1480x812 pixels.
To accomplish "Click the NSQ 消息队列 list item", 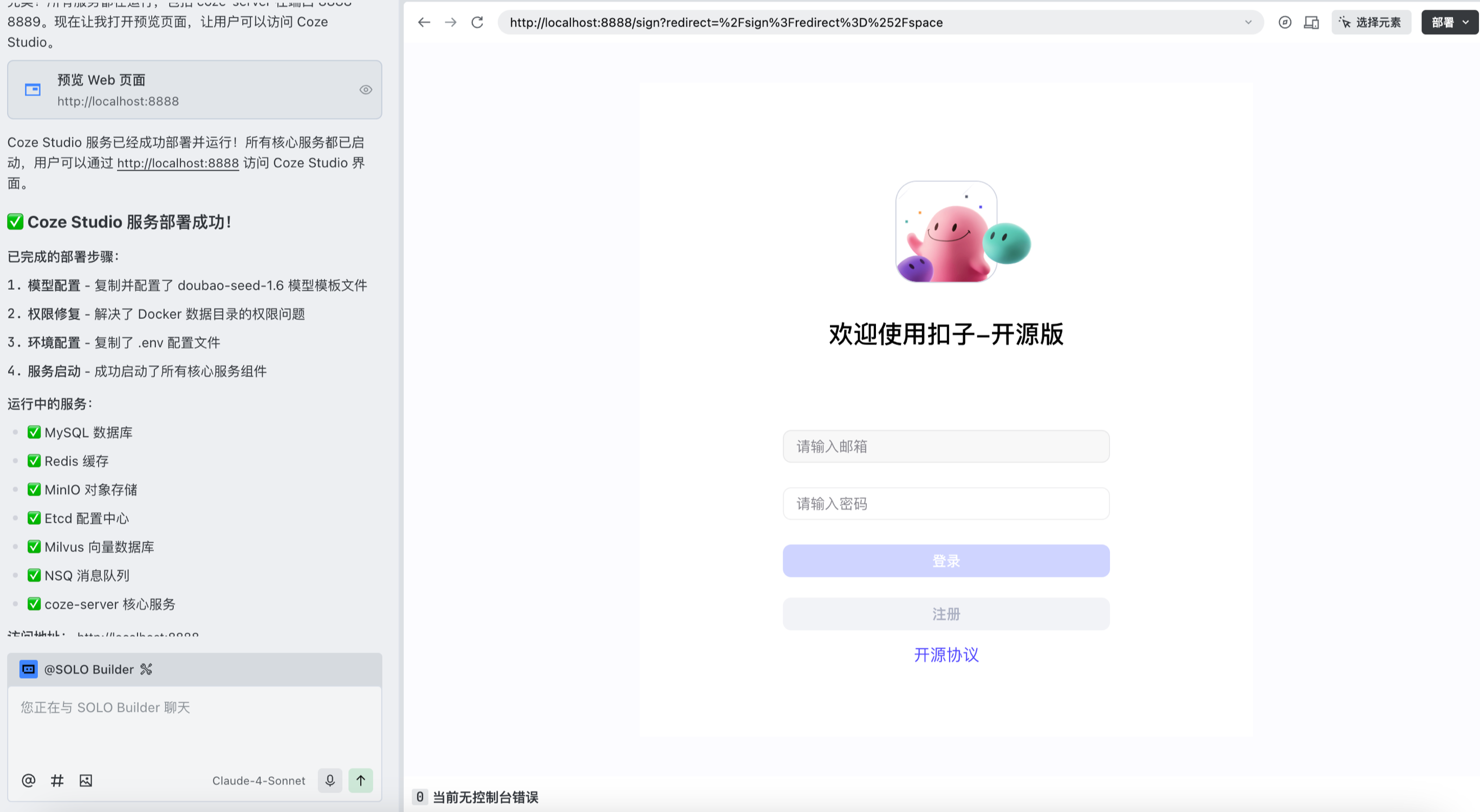I will 78,576.
